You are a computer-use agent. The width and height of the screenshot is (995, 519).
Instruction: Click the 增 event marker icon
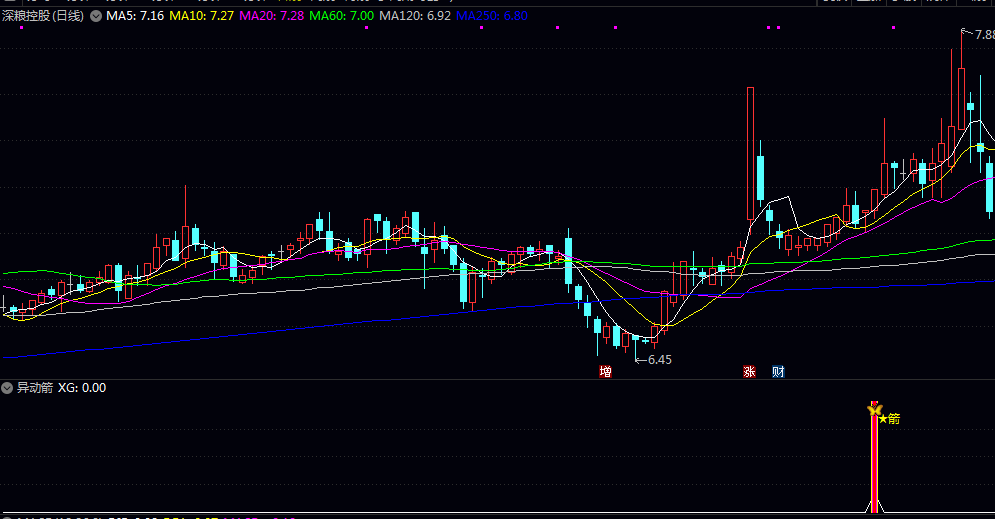click(605, 372)
